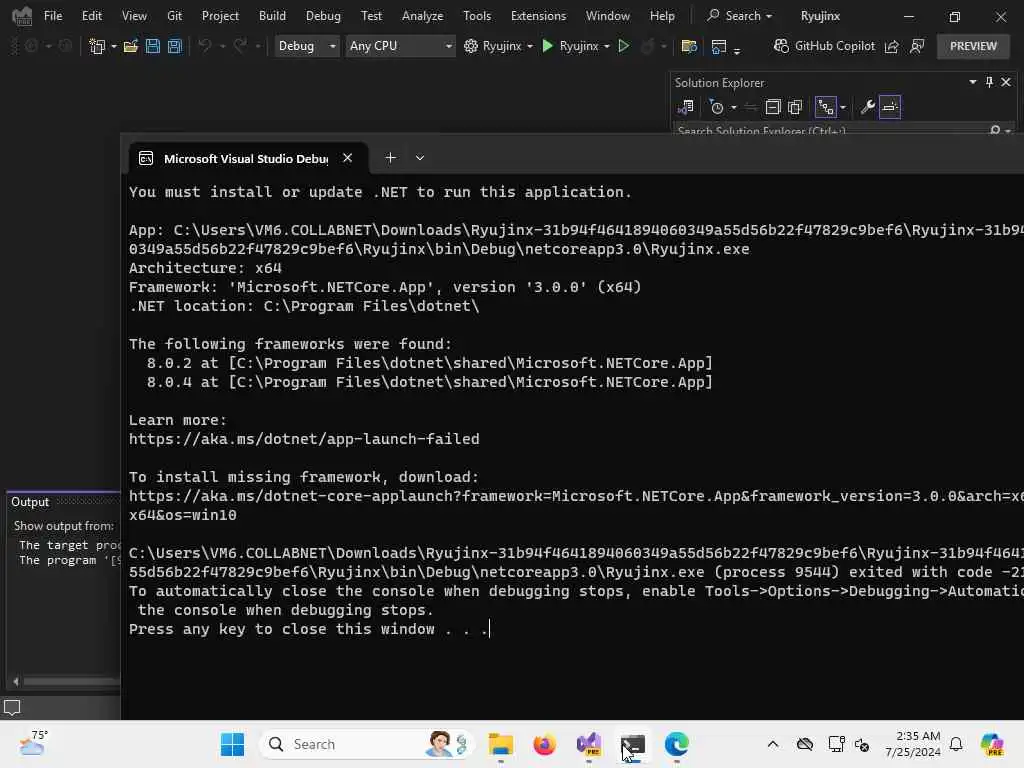Open Solution Explorer window options dropdown arrow
The height and width of the screenshot is (768, 1024).
972,82
